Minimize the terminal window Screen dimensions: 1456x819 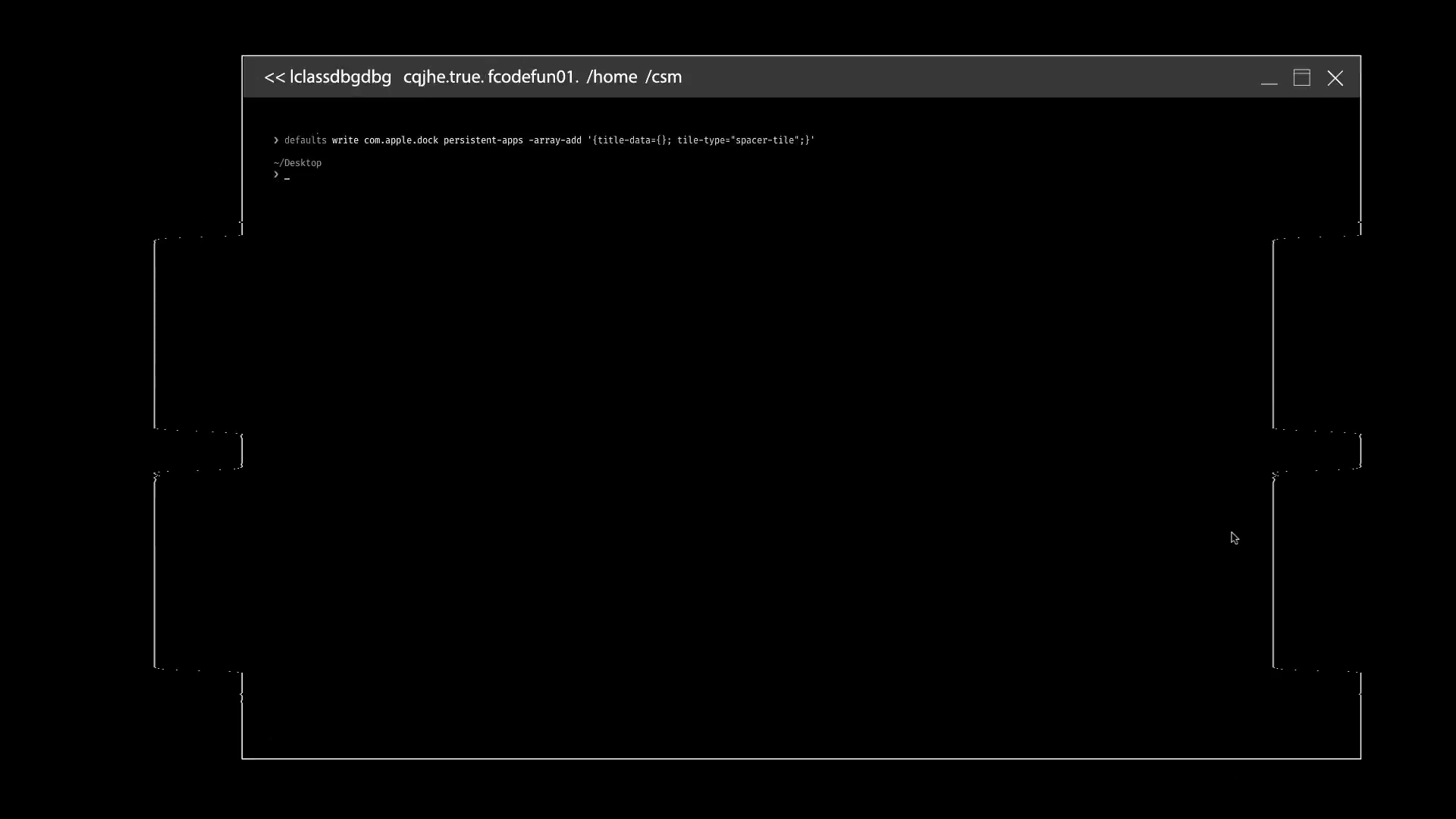click(1269, 79)
